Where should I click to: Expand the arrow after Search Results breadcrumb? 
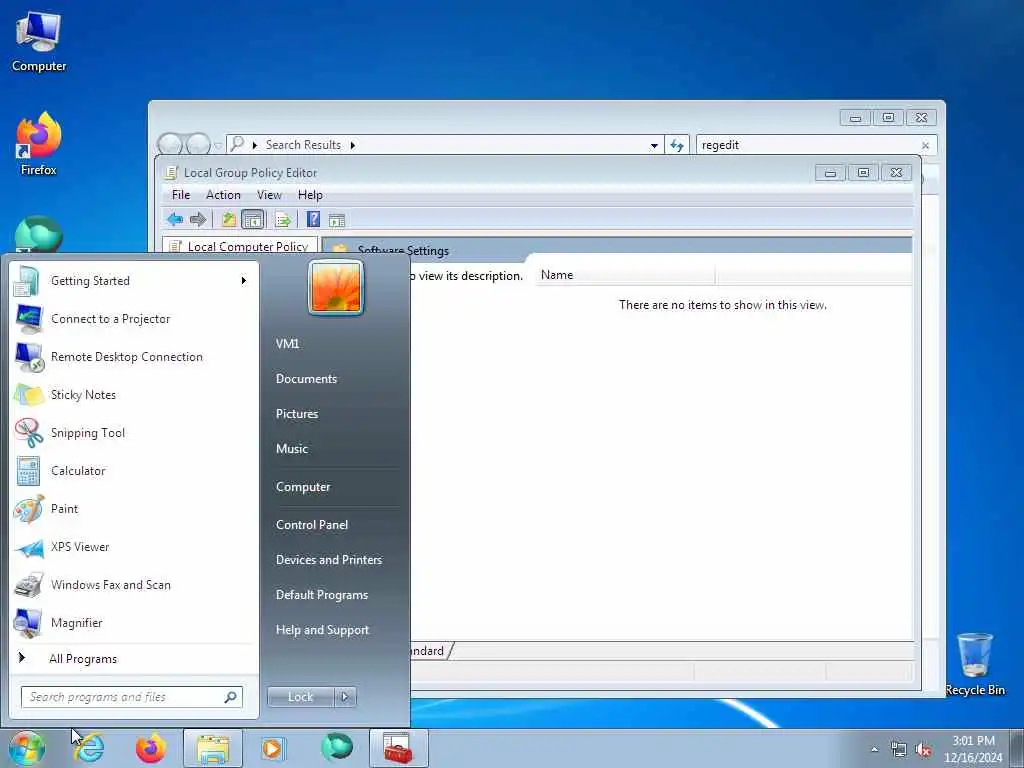pyautogui.click(x=353, y=145)
